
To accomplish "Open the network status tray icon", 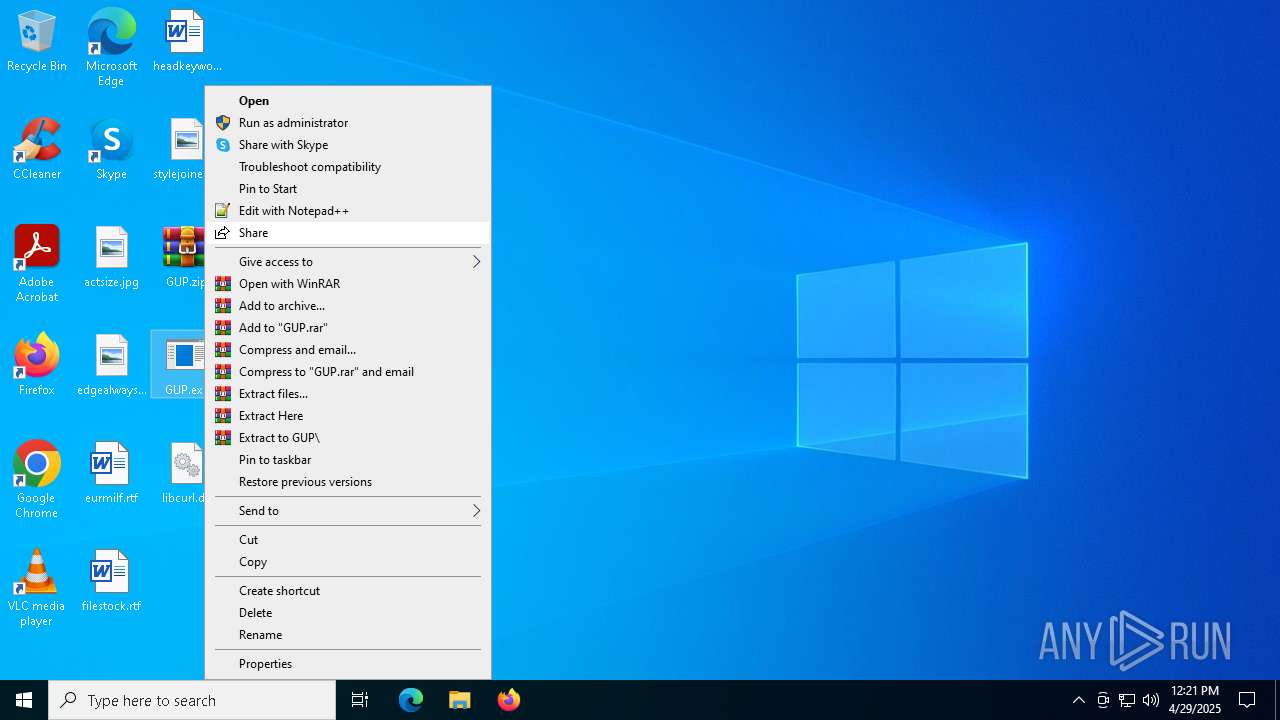I will tap(1127, 700).
